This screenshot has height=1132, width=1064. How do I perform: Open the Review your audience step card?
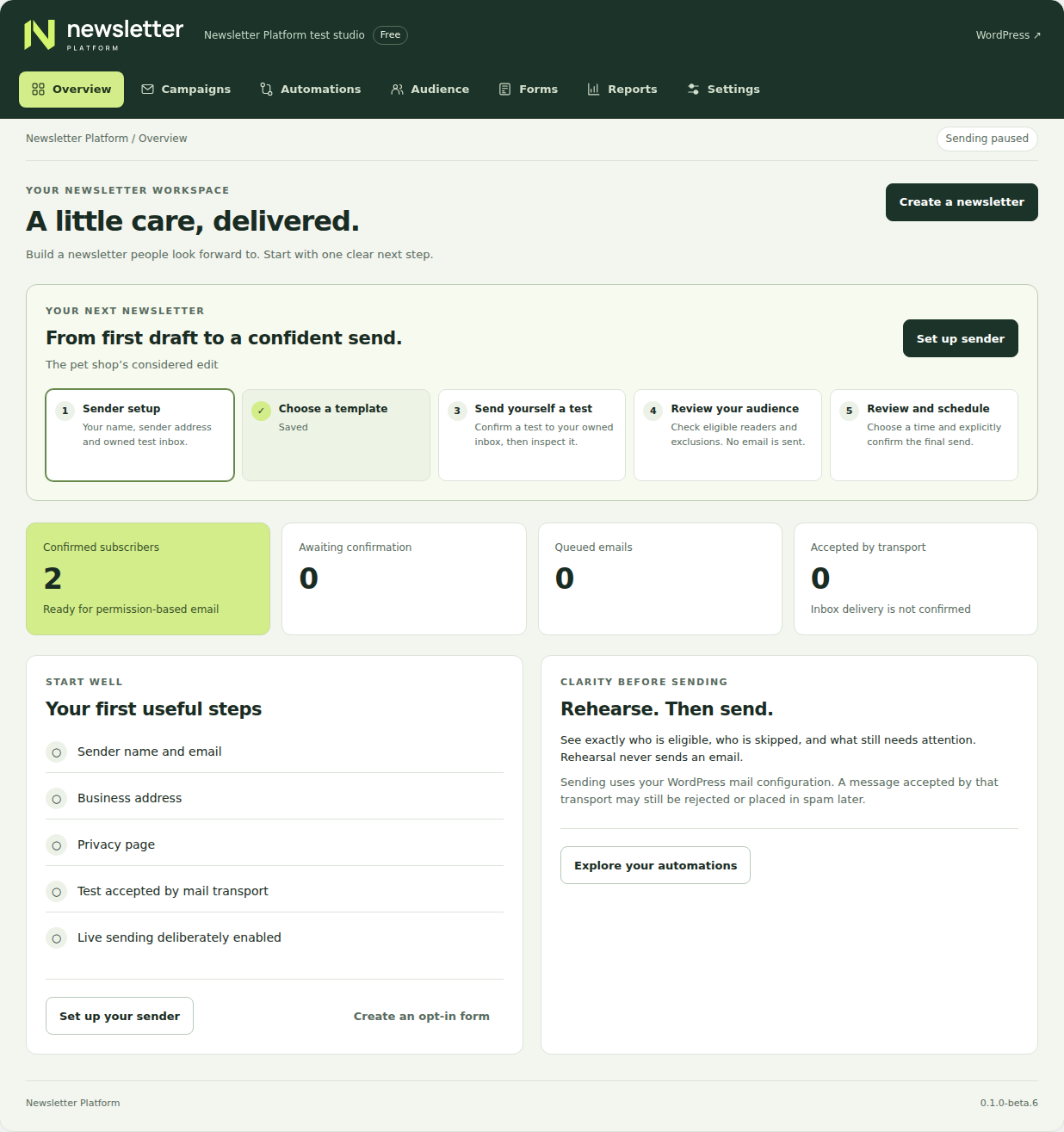727,435
